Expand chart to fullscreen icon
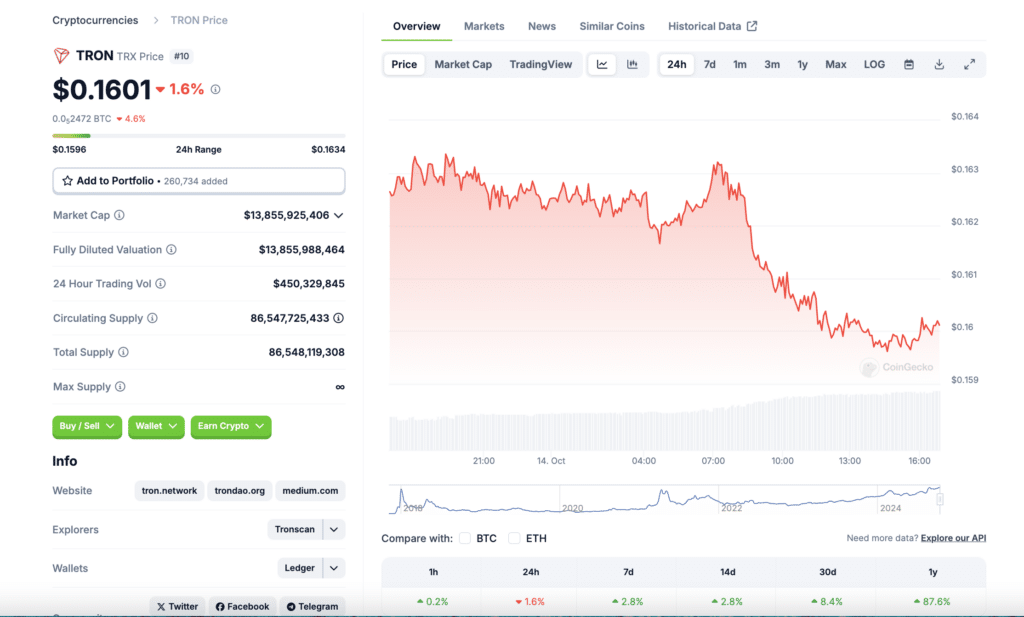This screenshot has height=617, width=1024. 970,64
